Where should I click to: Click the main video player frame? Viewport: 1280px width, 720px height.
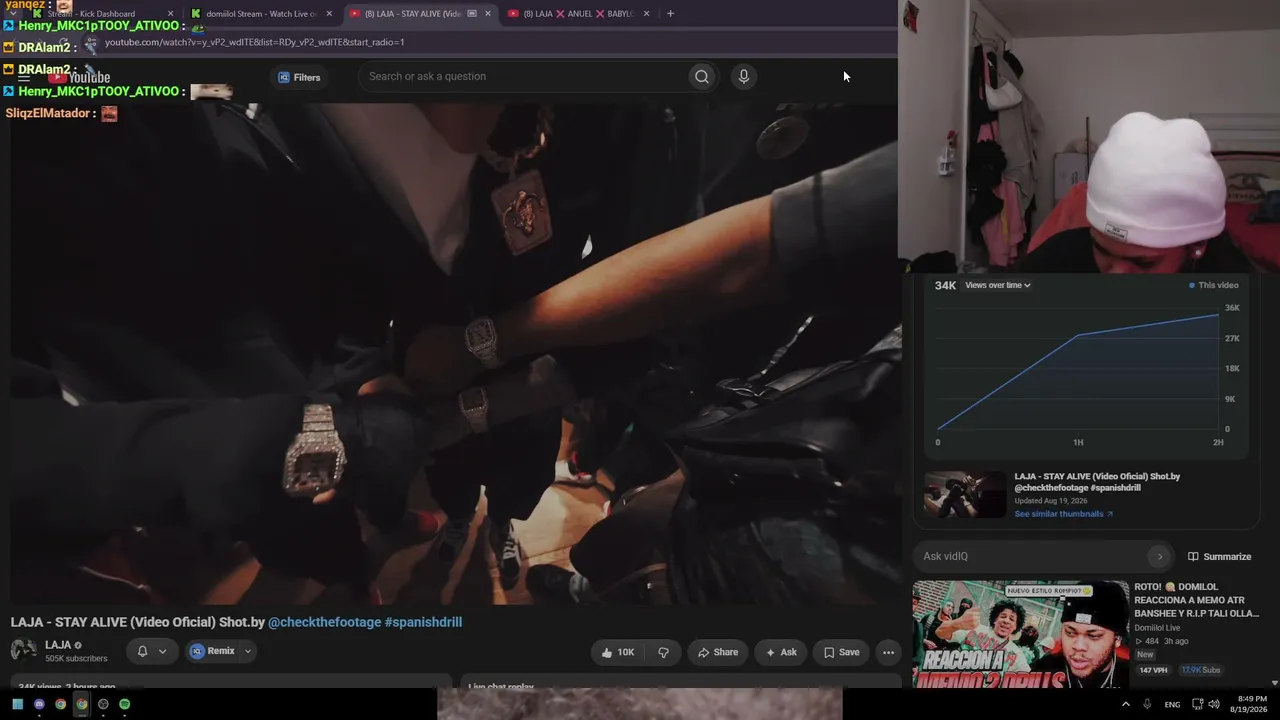tap(455, 353)
